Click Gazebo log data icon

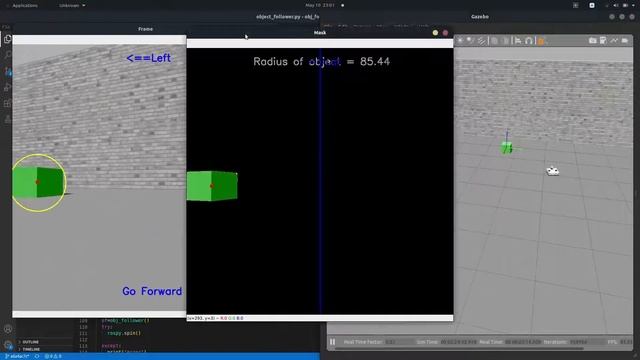(603, 40)
